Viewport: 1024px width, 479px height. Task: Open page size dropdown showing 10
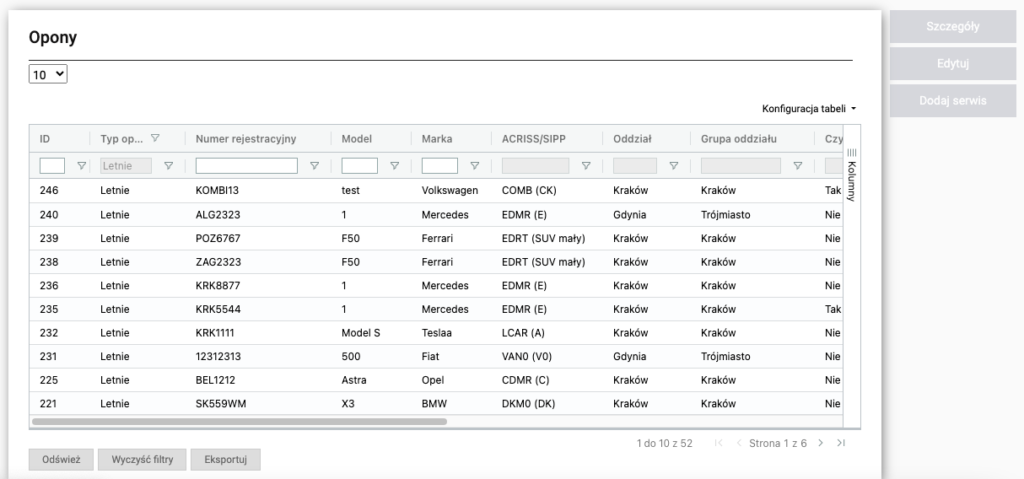pos(48,75)
